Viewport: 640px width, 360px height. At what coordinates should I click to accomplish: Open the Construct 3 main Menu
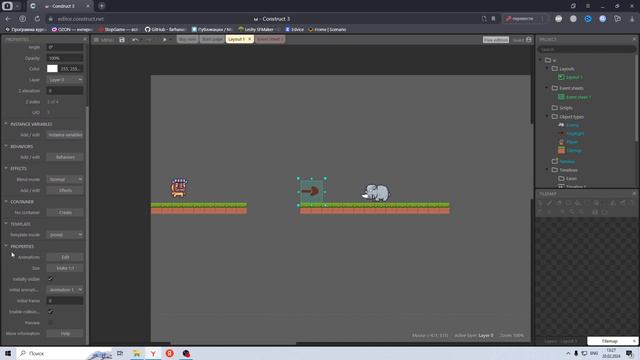(x=104, y=40)
